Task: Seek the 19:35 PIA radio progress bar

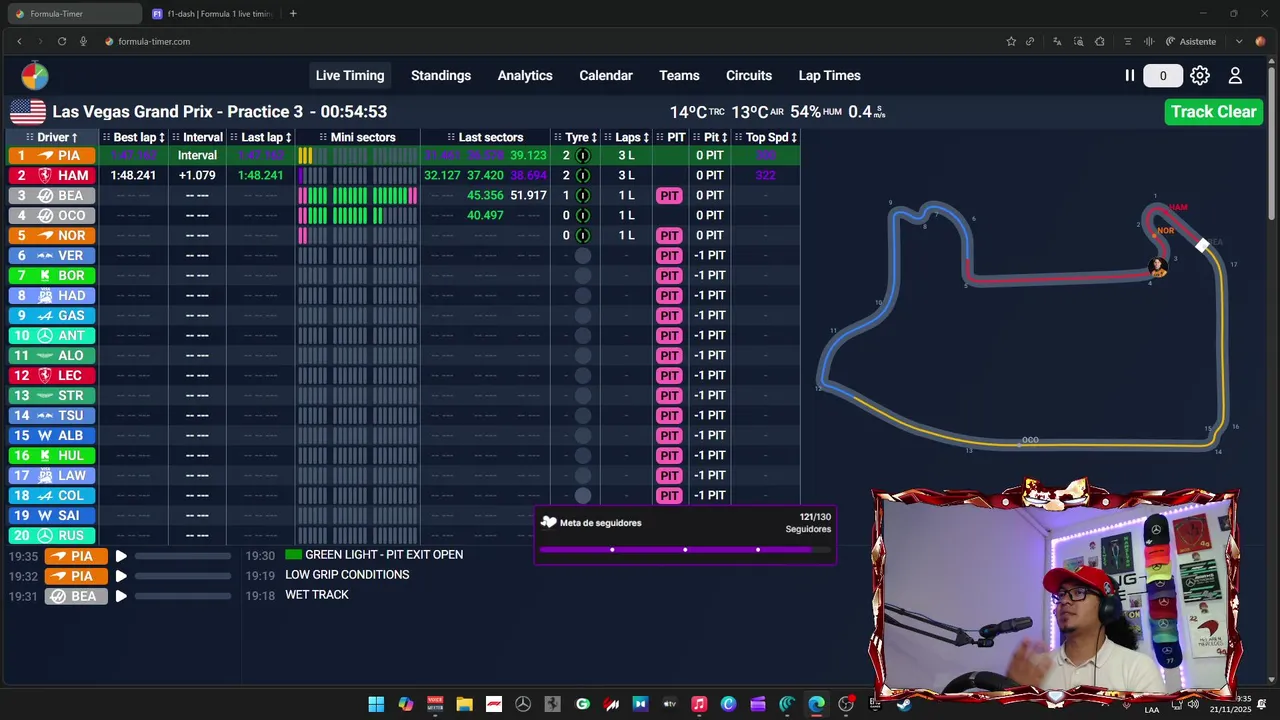Action: 183,556
